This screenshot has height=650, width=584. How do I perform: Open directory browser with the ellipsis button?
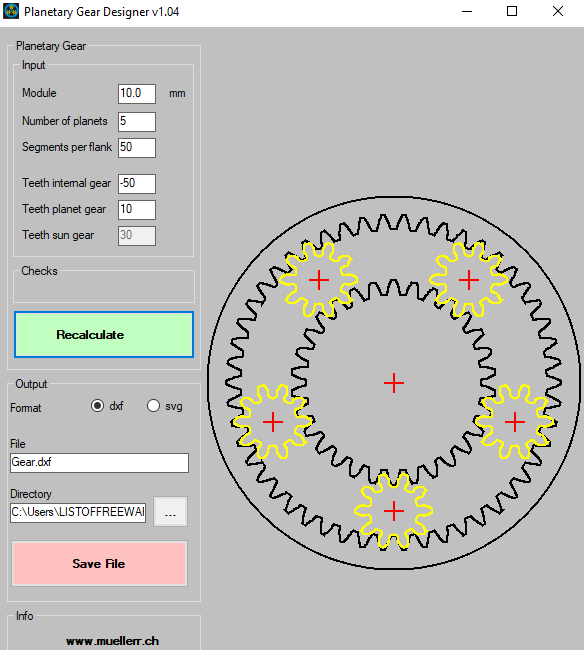click(170, 512)
